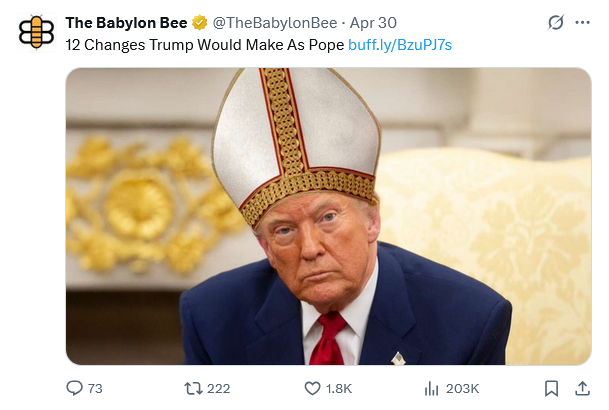Share the post via share icon
This screenshot has height=410, width=609.
pyautogui.click(x=582, y=388)
